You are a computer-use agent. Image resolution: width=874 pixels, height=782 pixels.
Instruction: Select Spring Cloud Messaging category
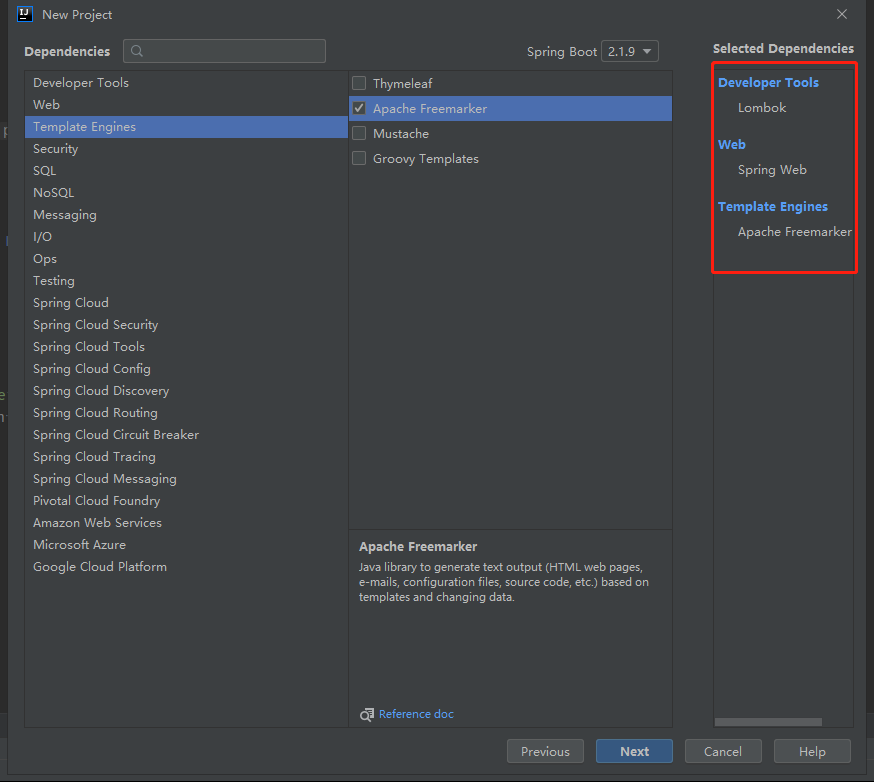coord(186,479)
